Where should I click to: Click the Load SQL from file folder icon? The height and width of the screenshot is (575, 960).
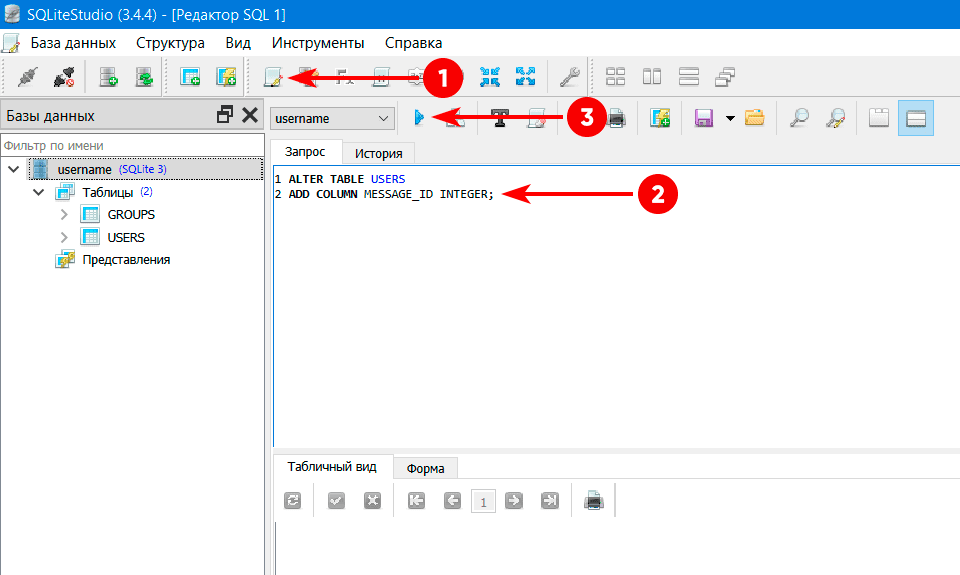[755, 118]
